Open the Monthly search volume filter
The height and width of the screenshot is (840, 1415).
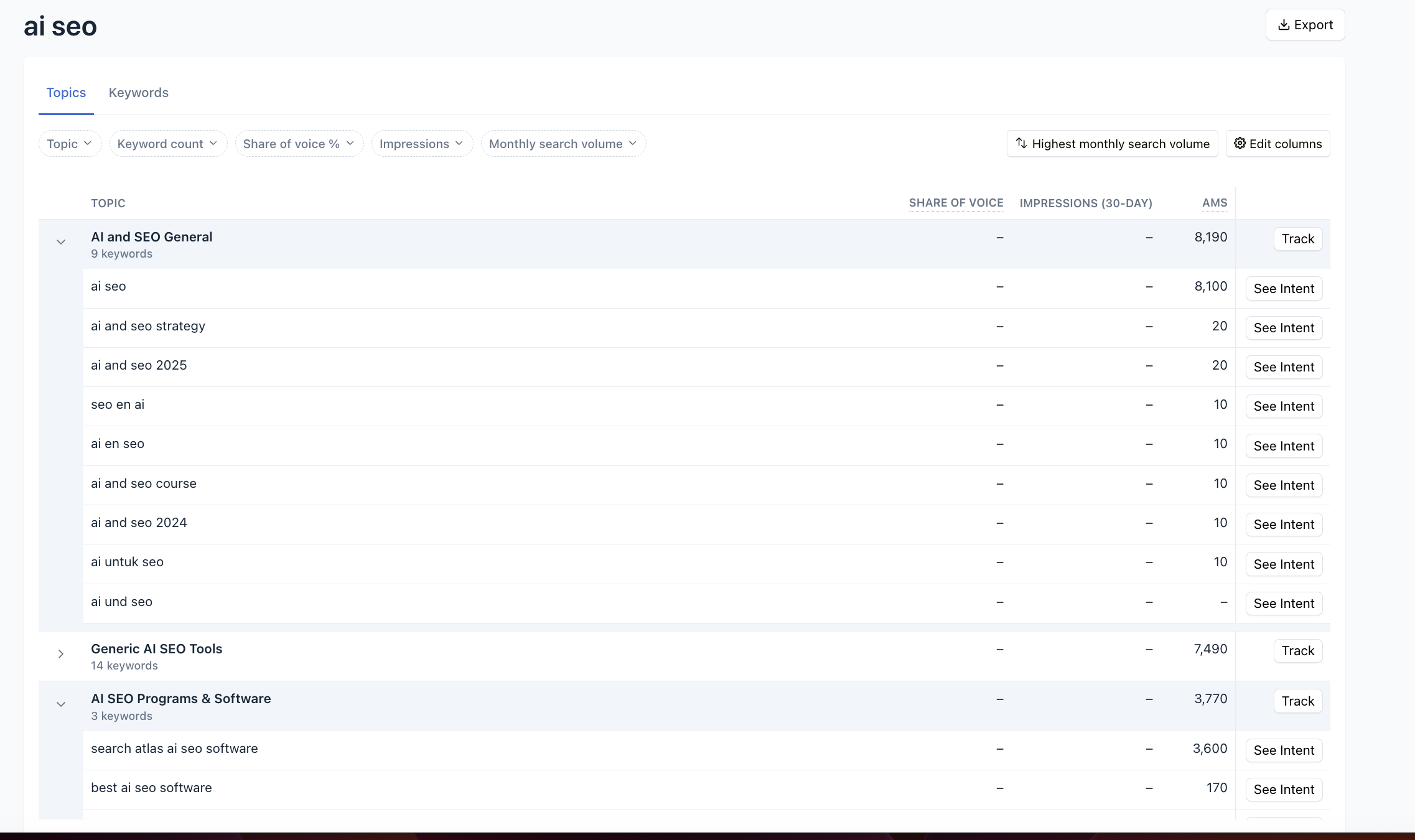tap(563, 144)
